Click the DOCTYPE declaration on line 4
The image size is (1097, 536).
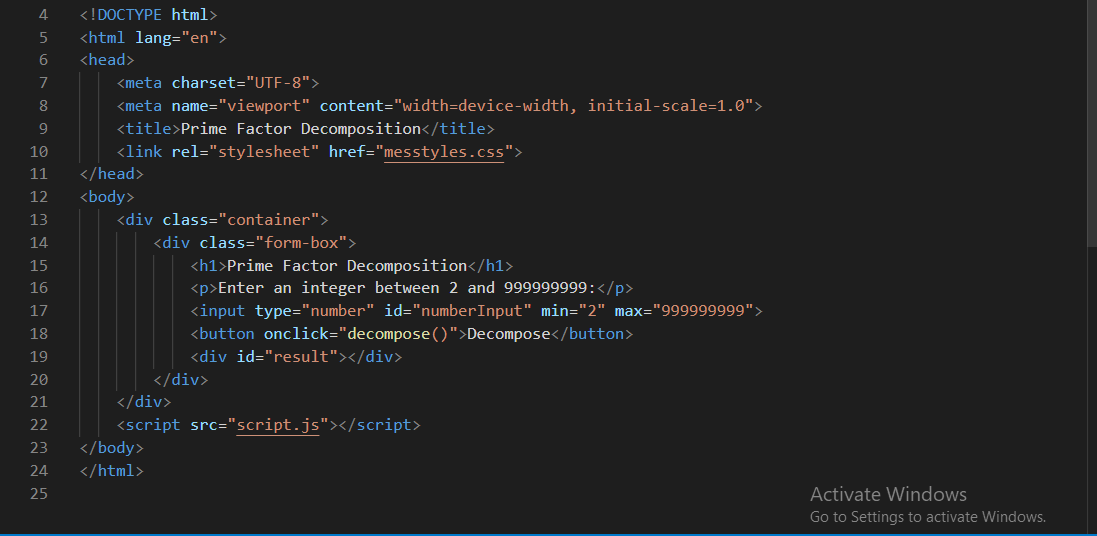tap(148, 15)
